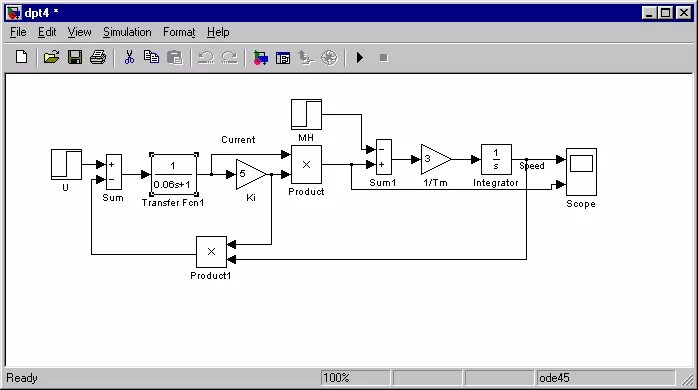Click the Scope block name label
This screenshot has height=390, width=698.
581,204
